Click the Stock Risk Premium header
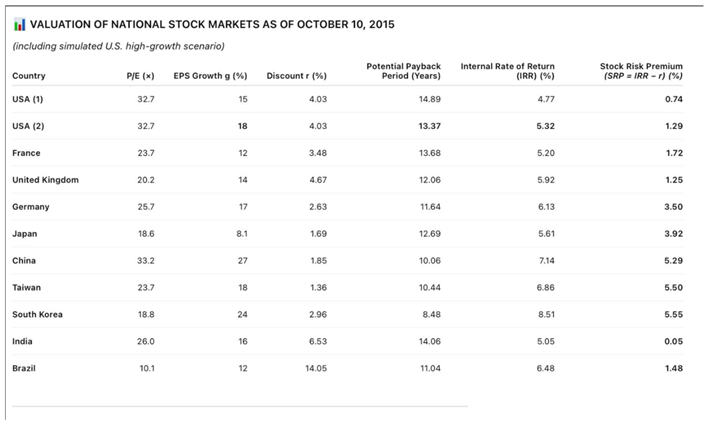Viewport: 706px width, 422px height. (640, 70)
